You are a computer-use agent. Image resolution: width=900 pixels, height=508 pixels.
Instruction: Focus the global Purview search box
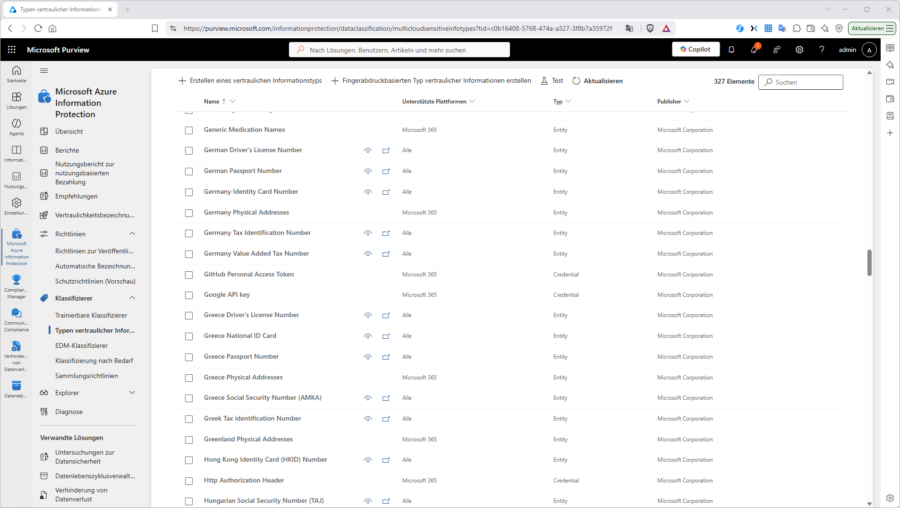tap(399, 50)
